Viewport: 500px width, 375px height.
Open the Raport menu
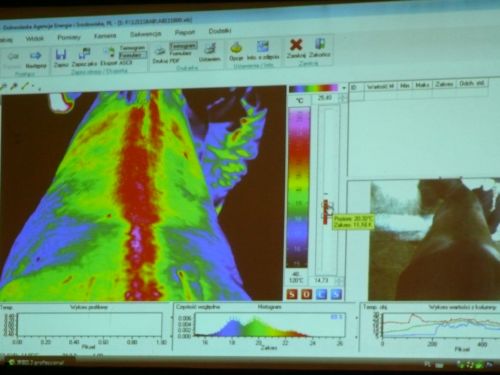(x=185, y=32)
